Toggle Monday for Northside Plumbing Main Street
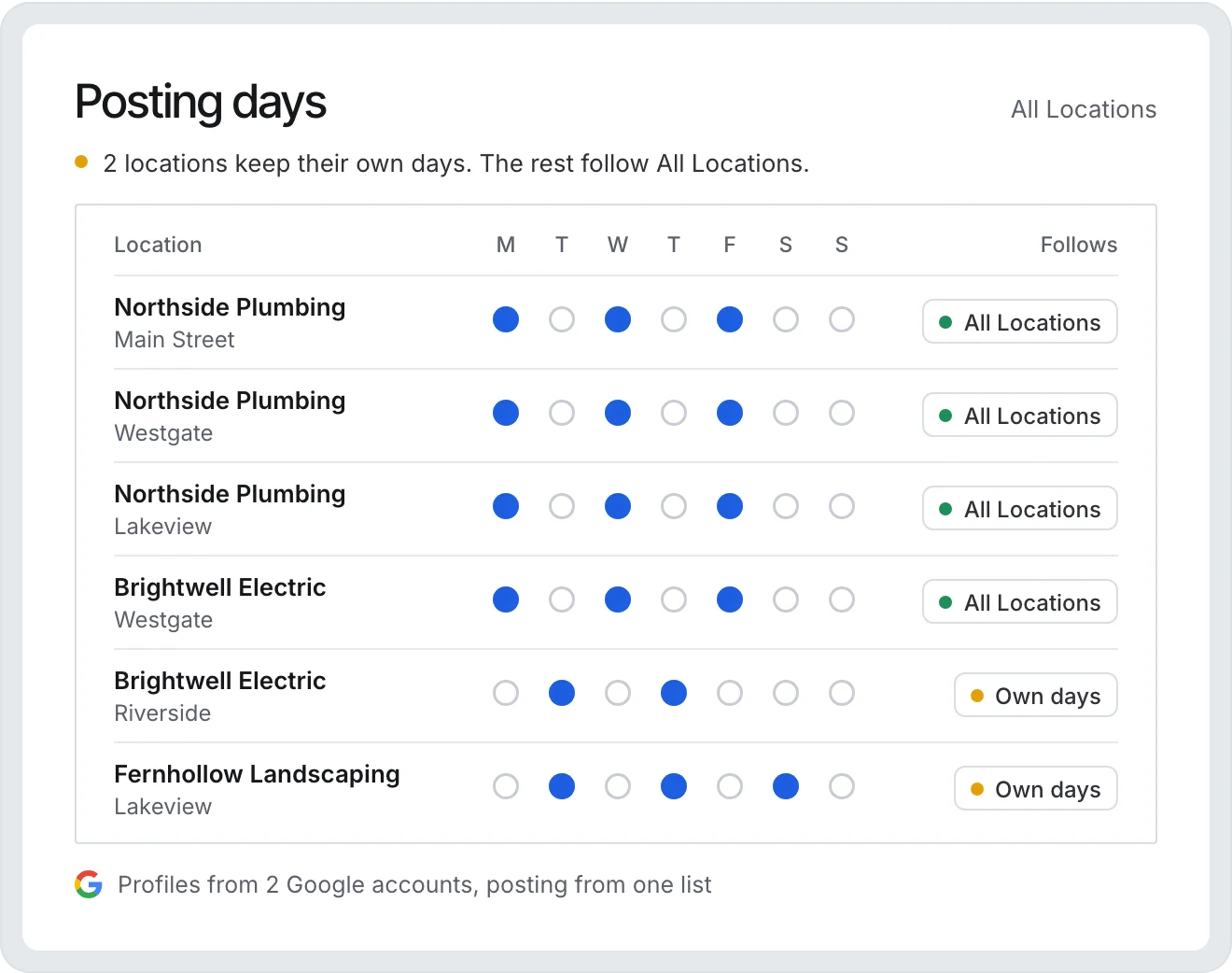This screenshot has width=1232, height=973. pyautogui.click(x=506, y=319)
